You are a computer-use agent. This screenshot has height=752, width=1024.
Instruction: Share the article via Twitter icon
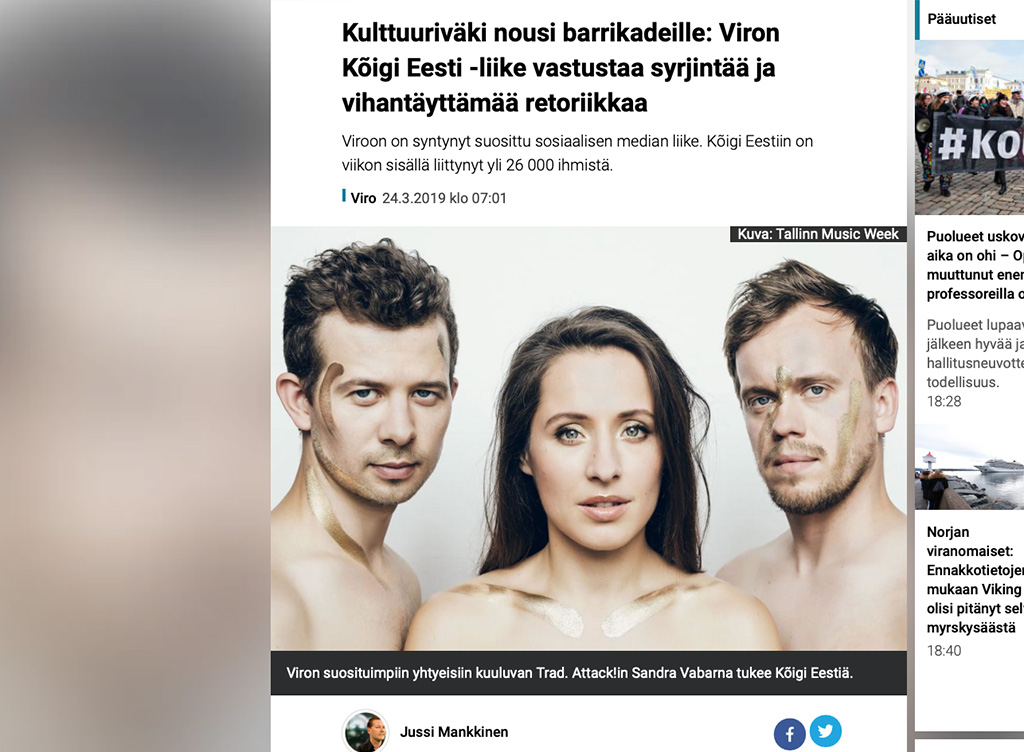(x=825, y=731)
